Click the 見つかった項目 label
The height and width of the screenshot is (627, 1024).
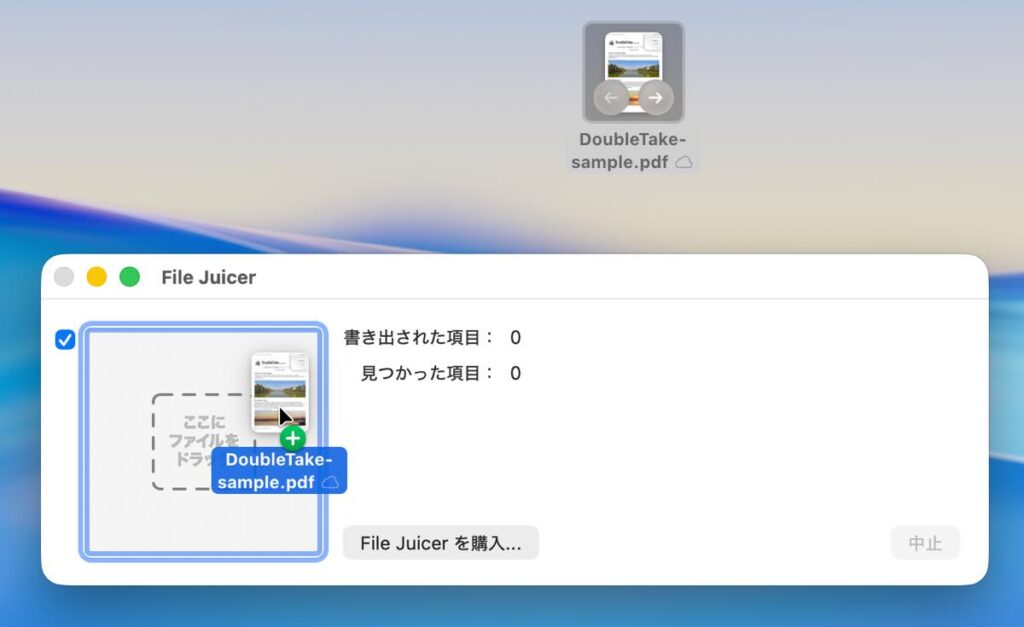pyautogui.click(x=427, y=373)
